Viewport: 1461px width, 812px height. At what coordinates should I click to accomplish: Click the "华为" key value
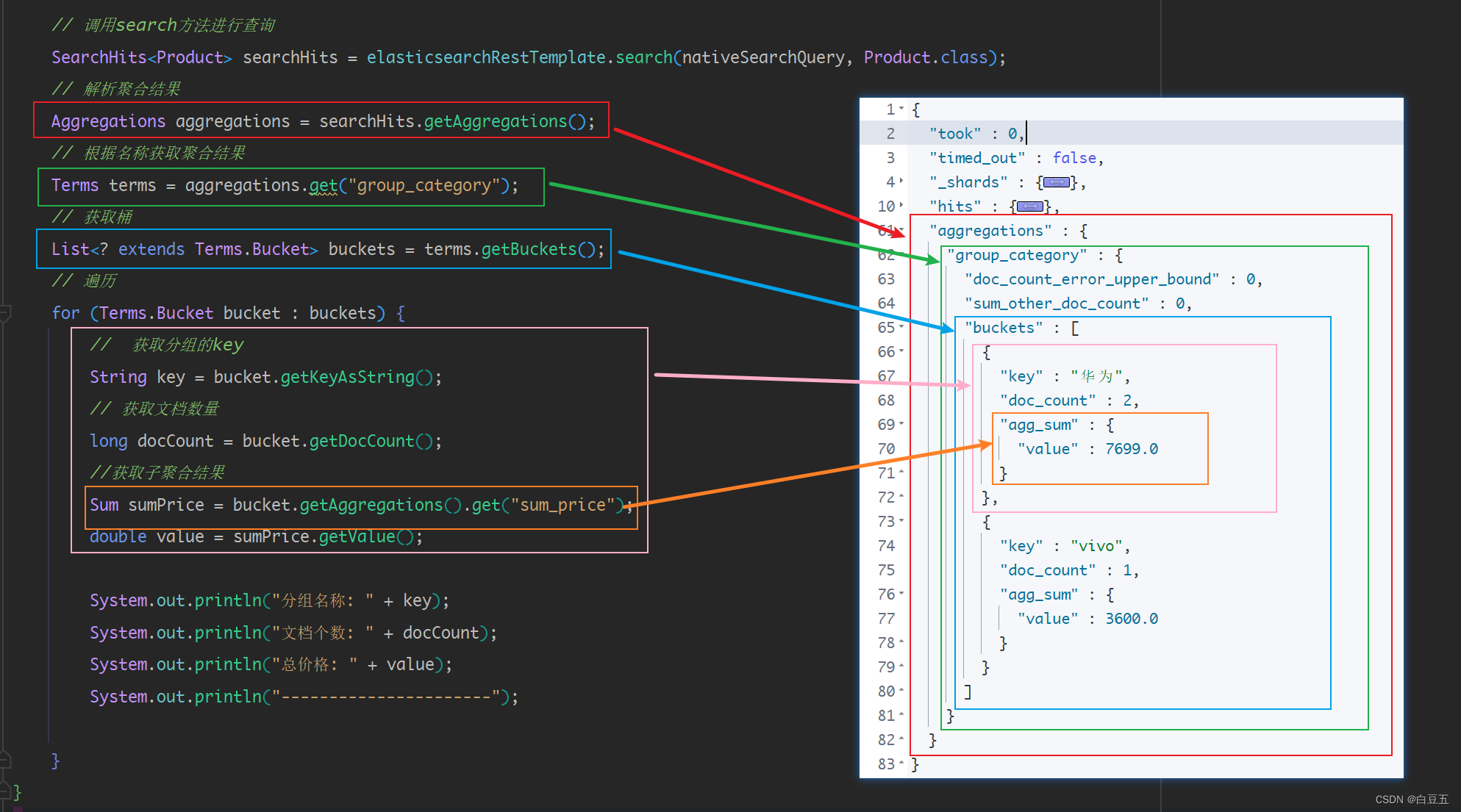tap(1096, 376)
